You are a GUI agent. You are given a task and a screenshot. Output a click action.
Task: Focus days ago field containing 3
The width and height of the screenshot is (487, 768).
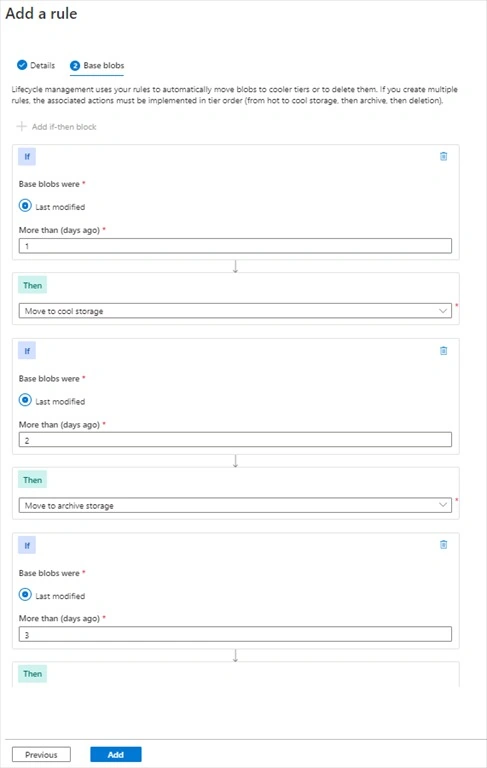point(235,634)
